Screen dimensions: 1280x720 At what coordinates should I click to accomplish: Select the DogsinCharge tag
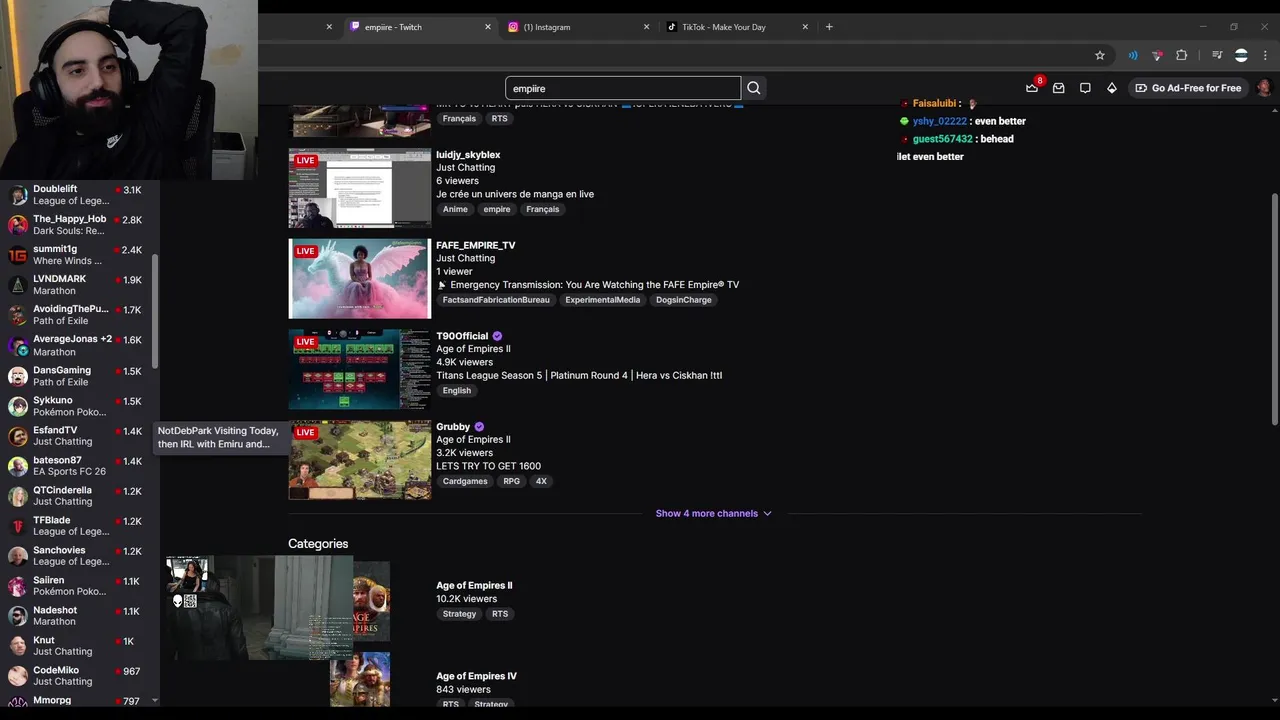[x=684, y=300]
